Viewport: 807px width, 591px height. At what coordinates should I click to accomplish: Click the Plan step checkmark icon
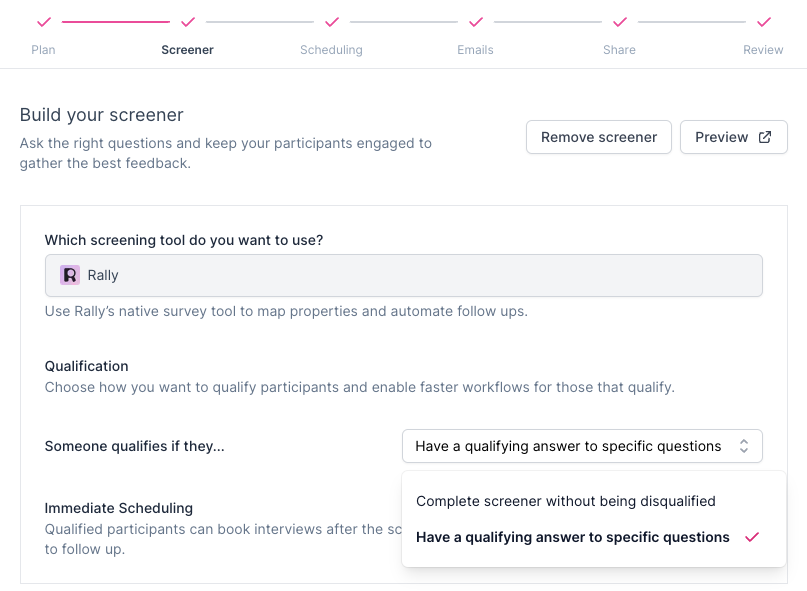[x=43, y=21]
